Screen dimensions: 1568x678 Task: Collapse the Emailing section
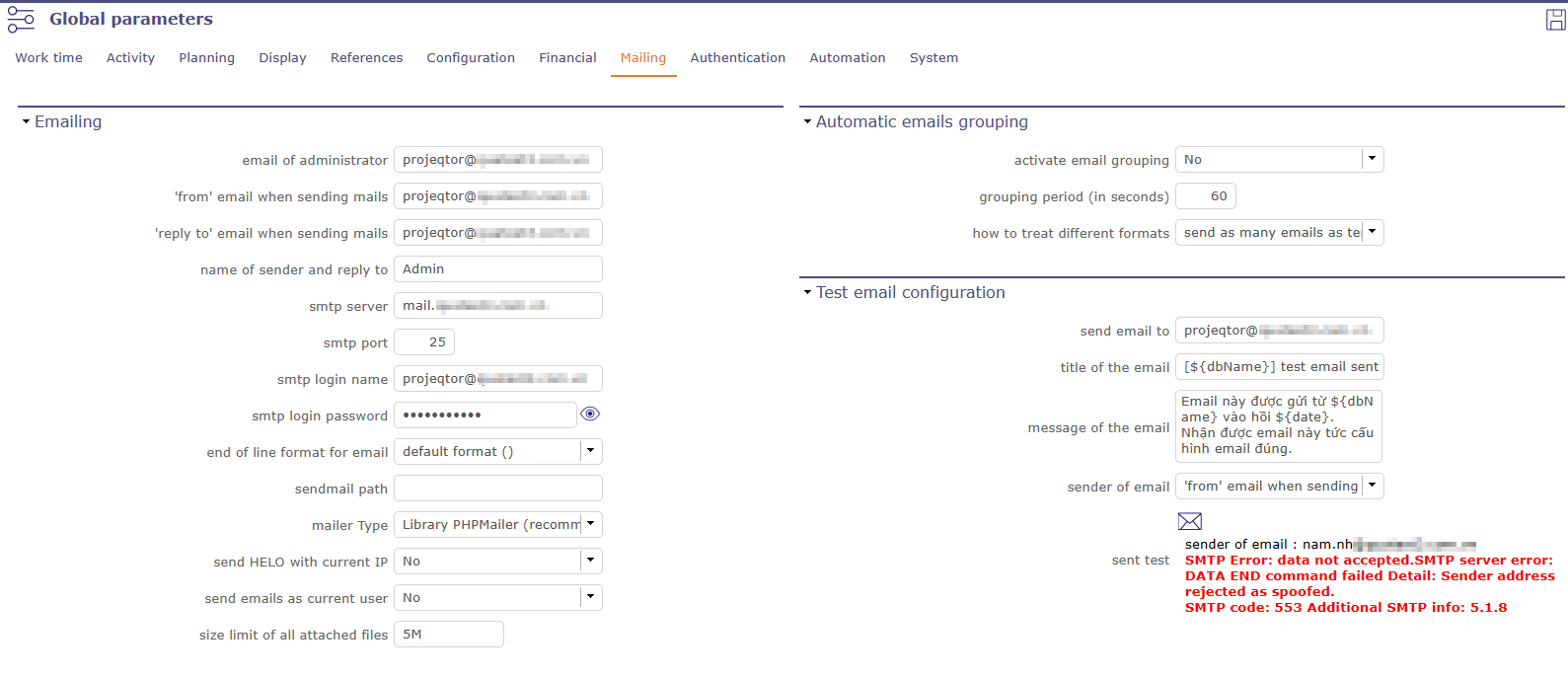[x=27, y=121]
